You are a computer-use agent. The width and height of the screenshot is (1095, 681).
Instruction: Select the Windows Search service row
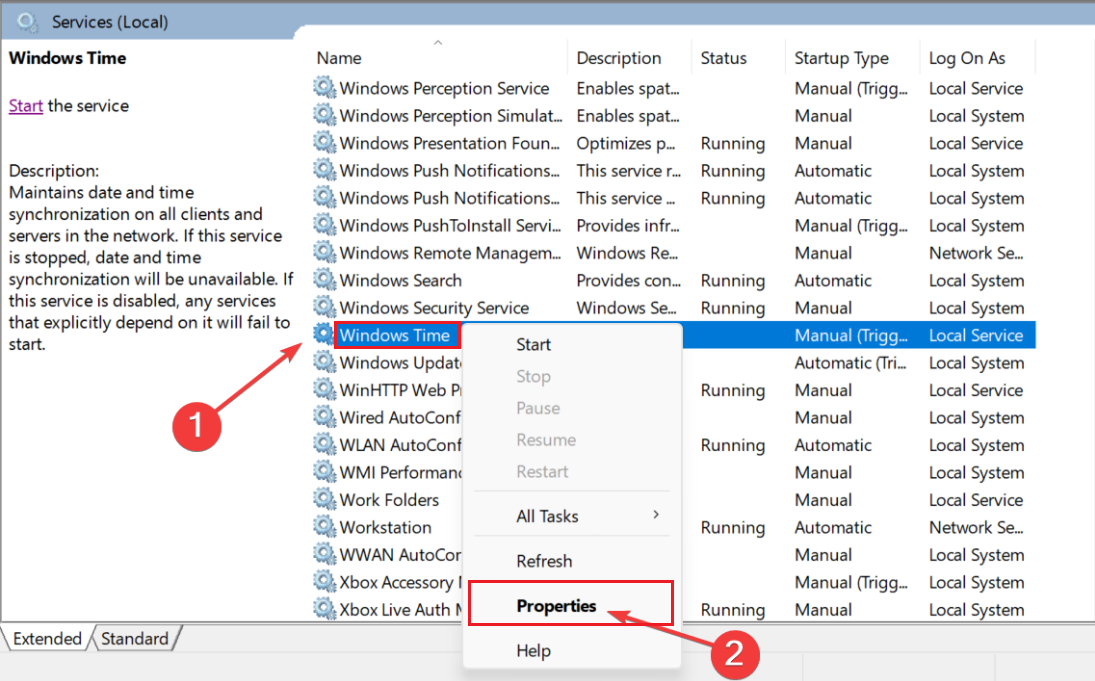pos(674,280)
